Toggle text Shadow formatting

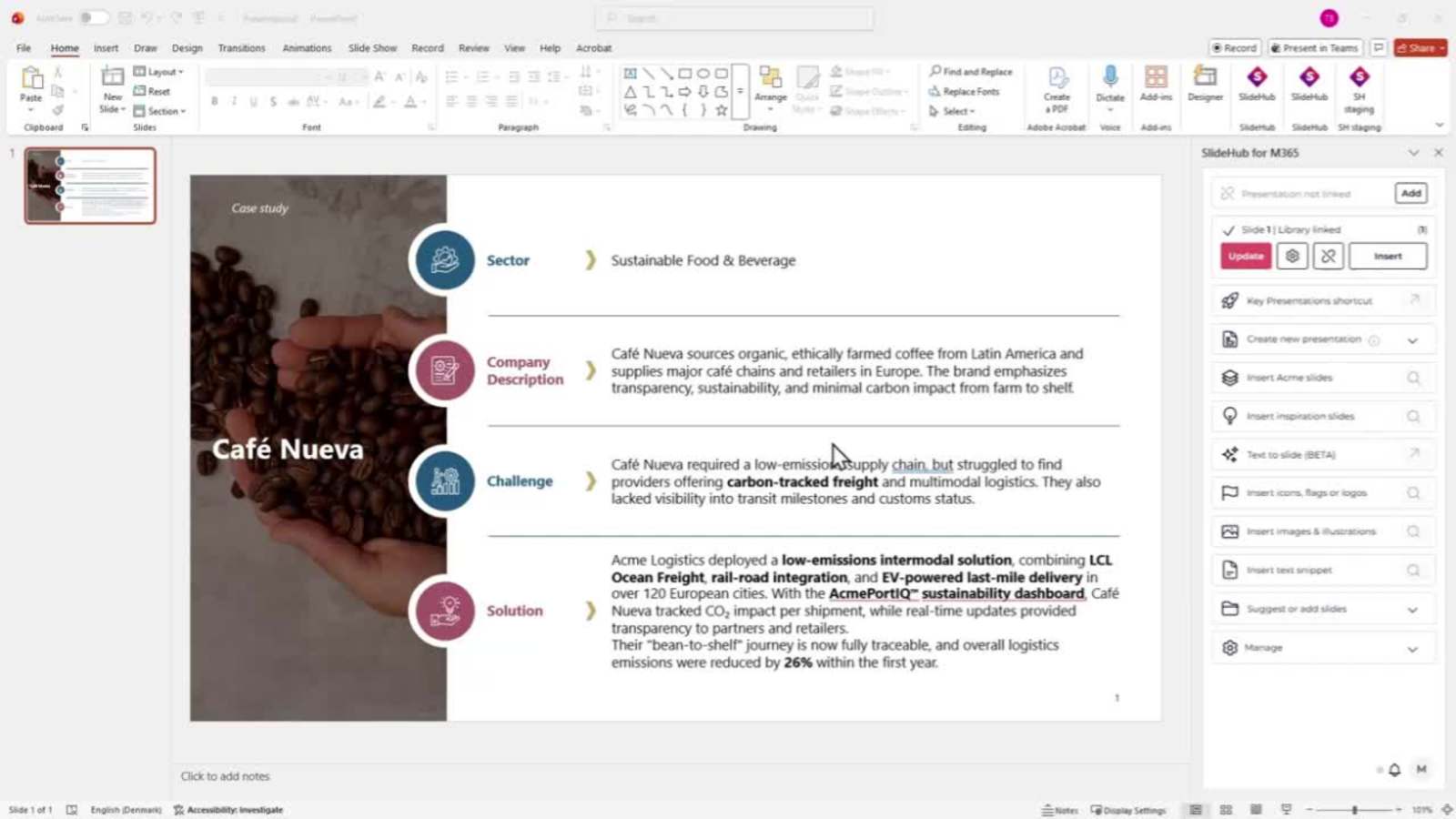[273, 102]
